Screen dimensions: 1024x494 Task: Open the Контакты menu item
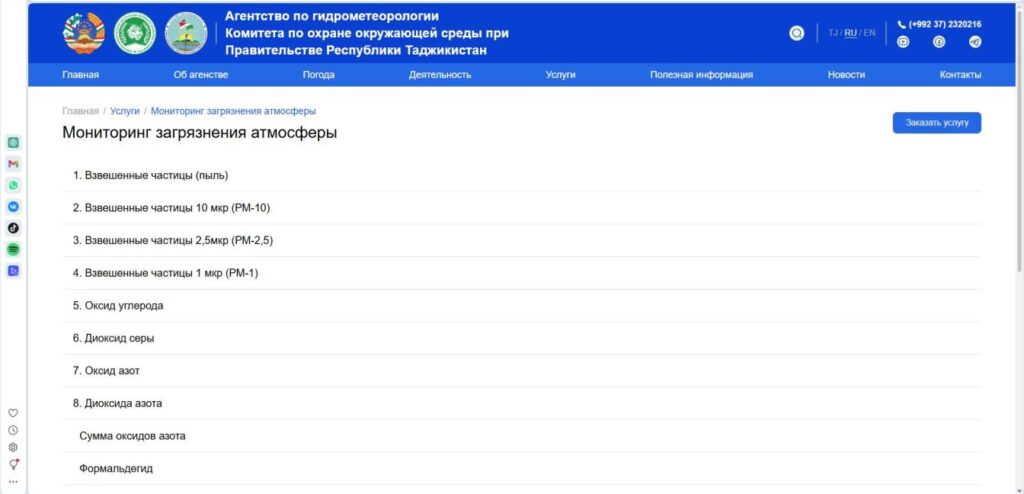pyautogui.click(x=960, y=75)
